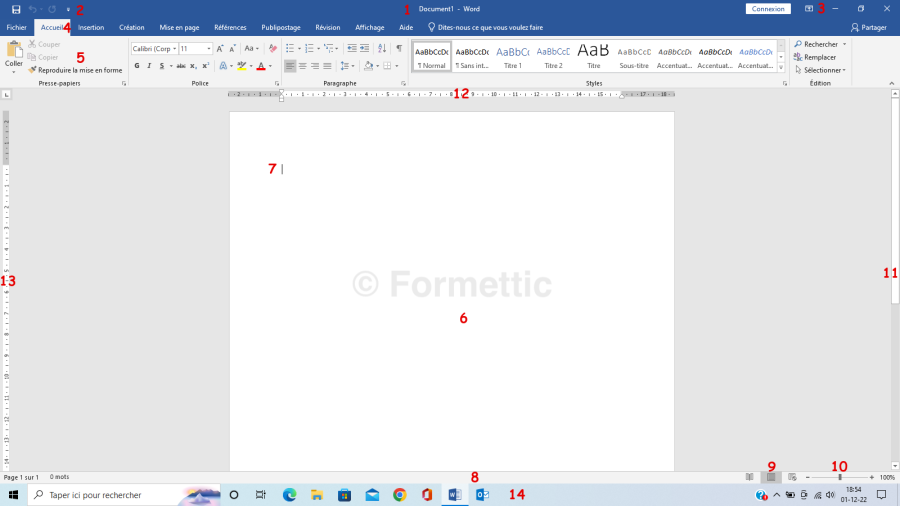Viewport: 900px width, 506px height.
Task: Open the Sélectionner dropdown
Action: tap(821, 70)
